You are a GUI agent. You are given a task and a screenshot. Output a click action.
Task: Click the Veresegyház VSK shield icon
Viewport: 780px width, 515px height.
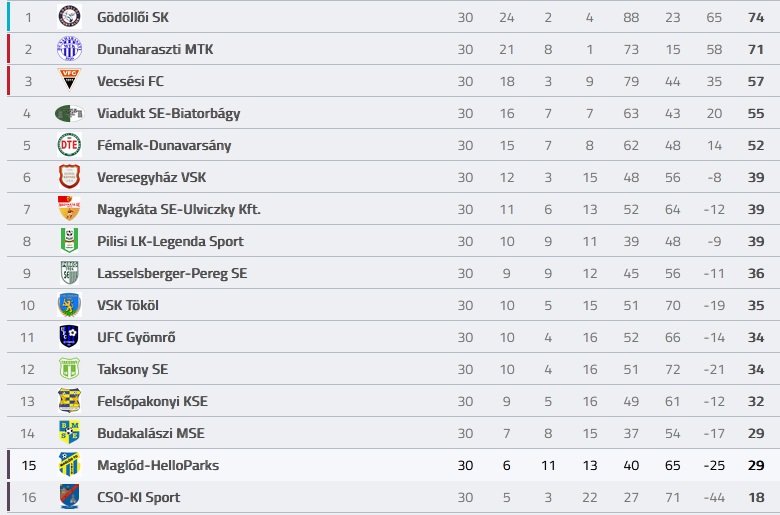[x=69, y=177]
